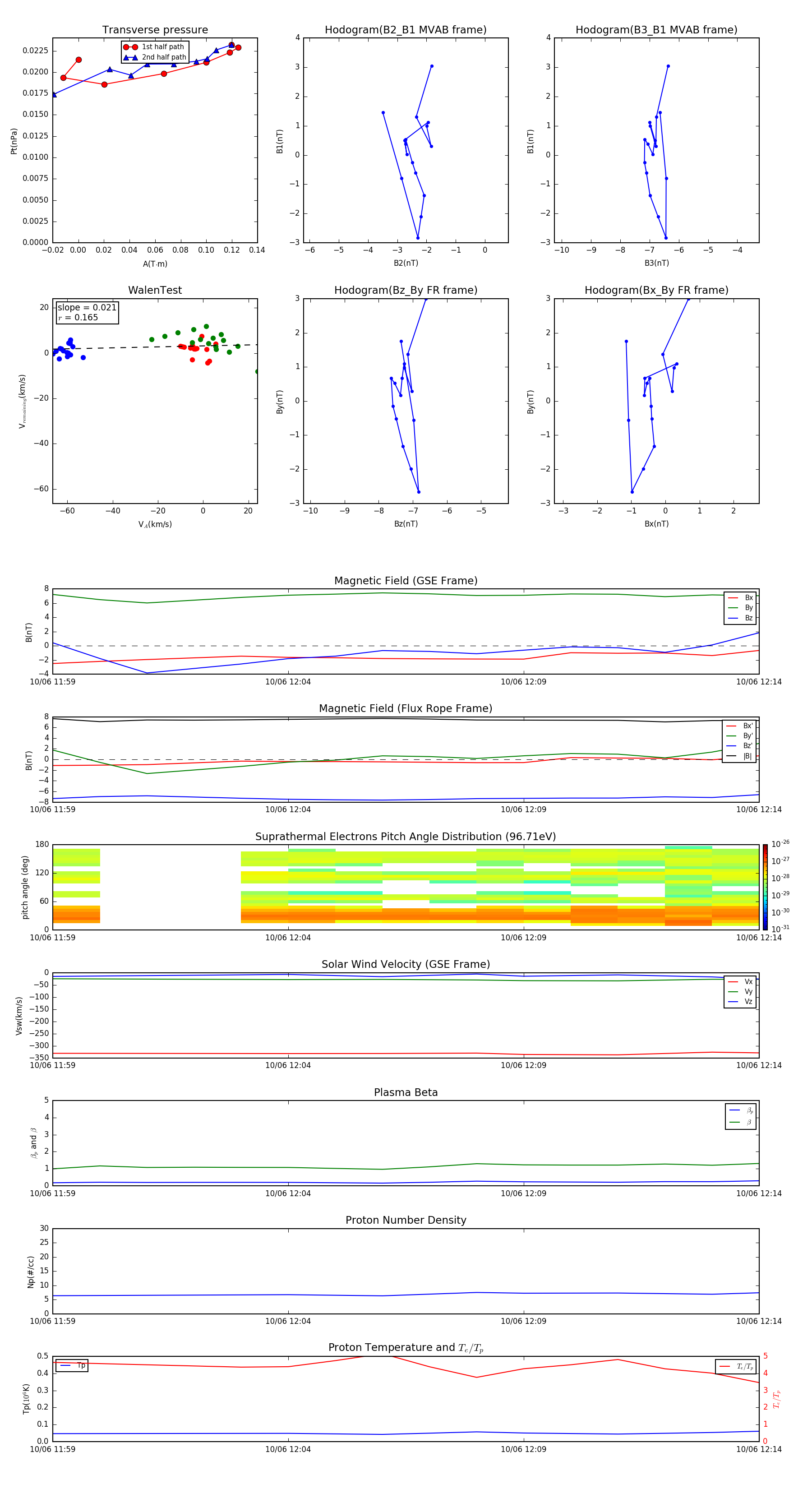
Task: Click the "Bz(nT)" x-axis label
Action: click(x=406, y=524)
